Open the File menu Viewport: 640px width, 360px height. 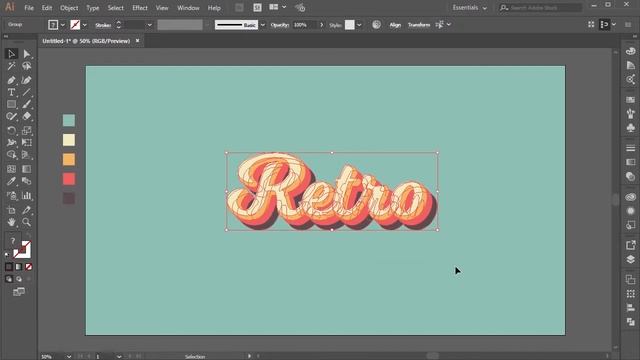click(x=29, y=8)
